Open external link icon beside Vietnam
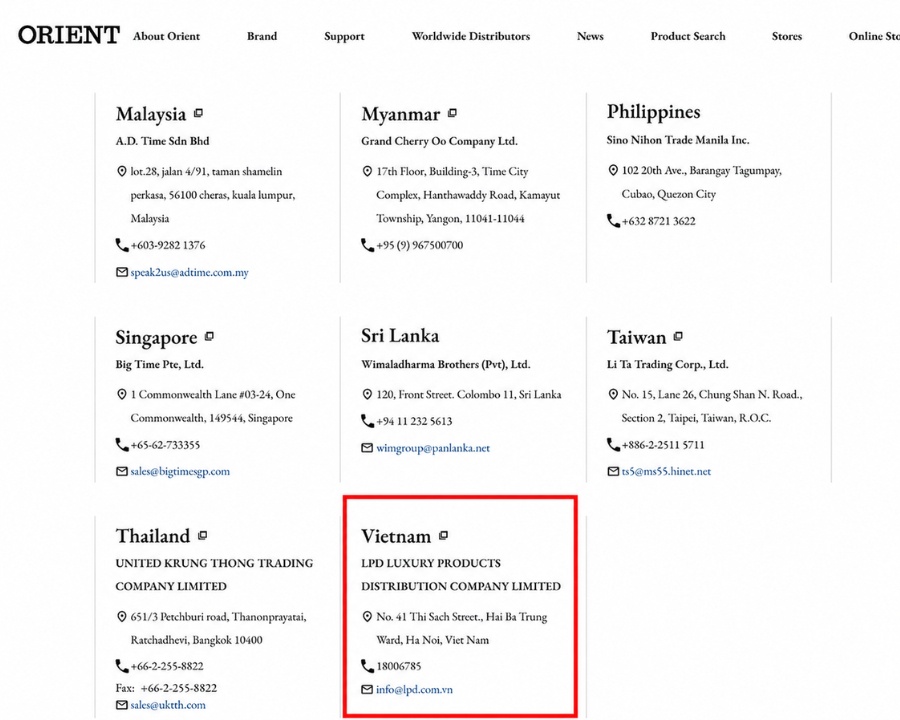 tap(443, 535)
